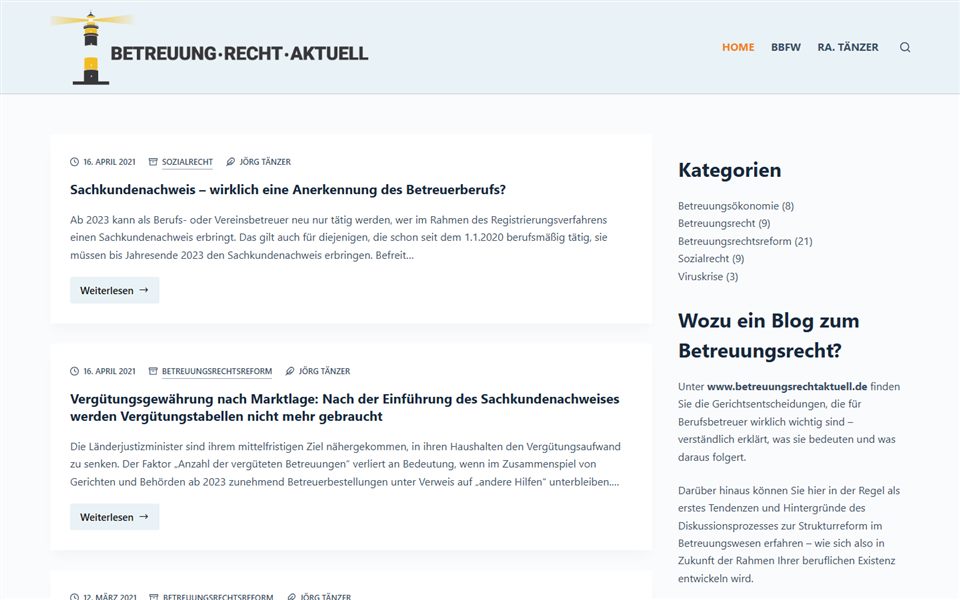
Task: Click feather icon in the Sachkundenachweis post's meta row
Action: pyautogui.click(x=230, y=162)
